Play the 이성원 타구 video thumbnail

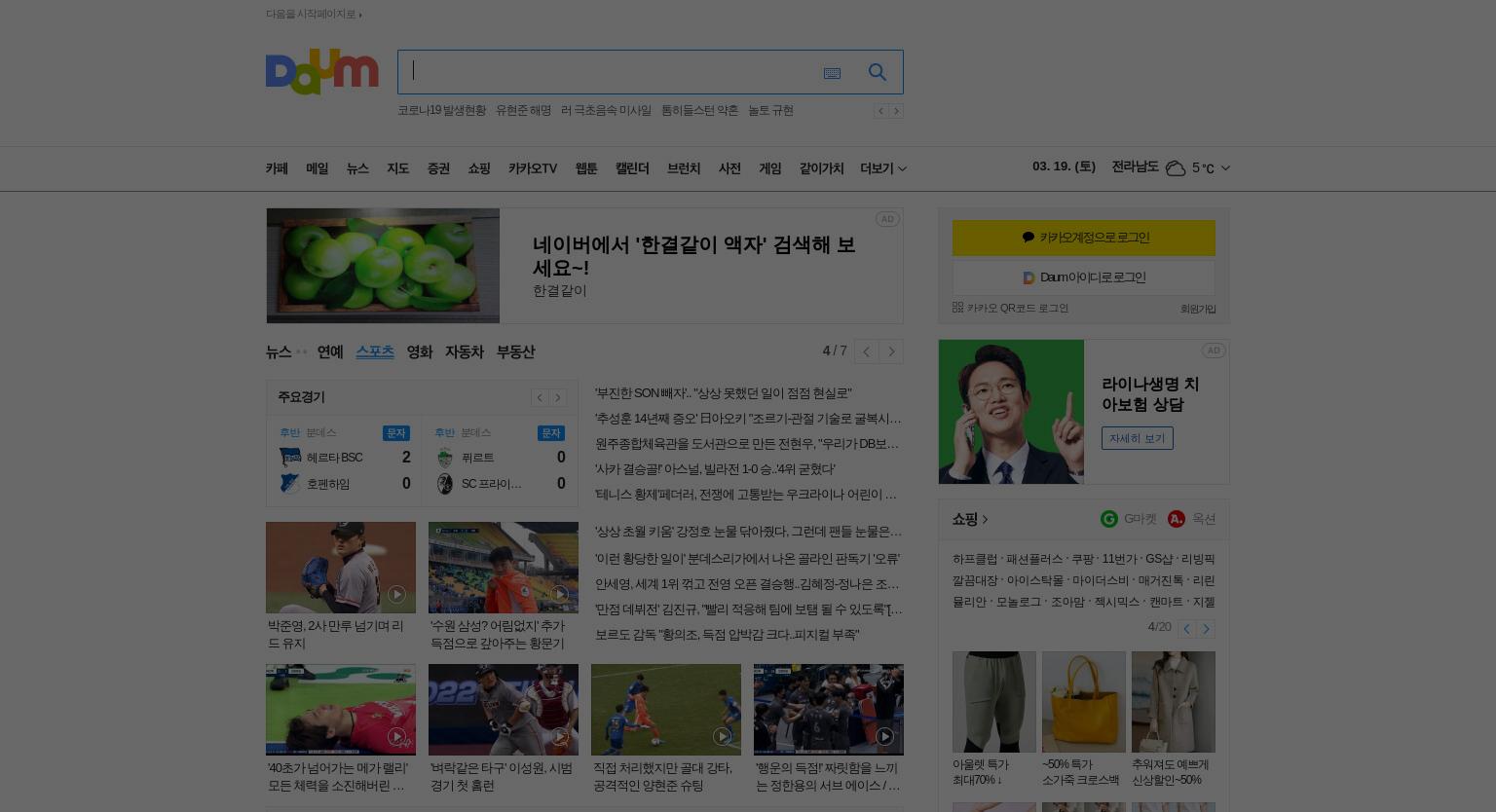click(x=504, y=710)
